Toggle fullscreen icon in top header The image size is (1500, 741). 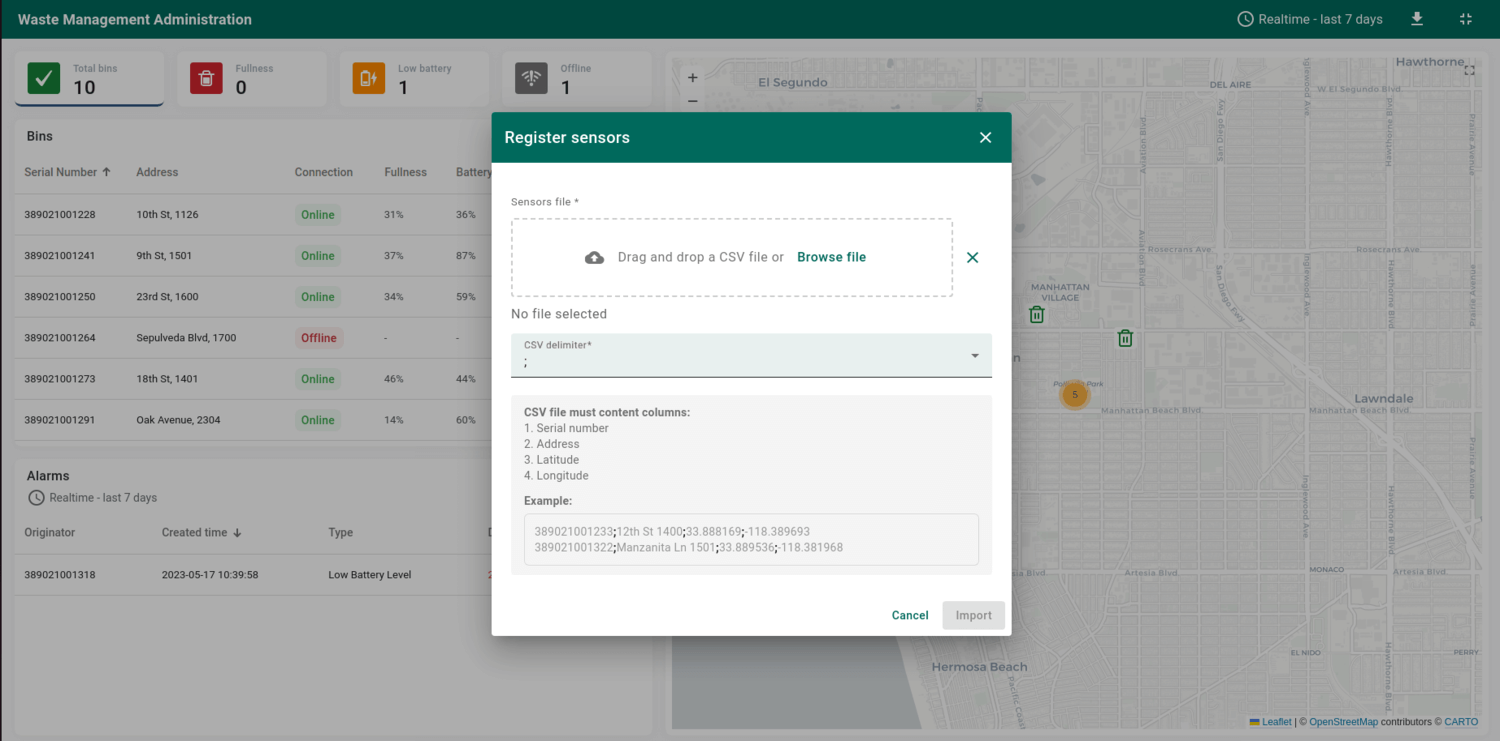point(1465,19)
